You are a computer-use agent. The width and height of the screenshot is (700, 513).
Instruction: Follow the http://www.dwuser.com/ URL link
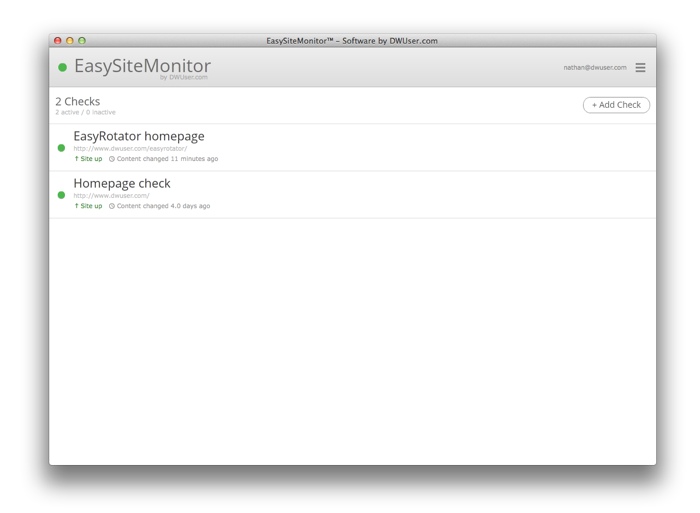pos(111,195)
